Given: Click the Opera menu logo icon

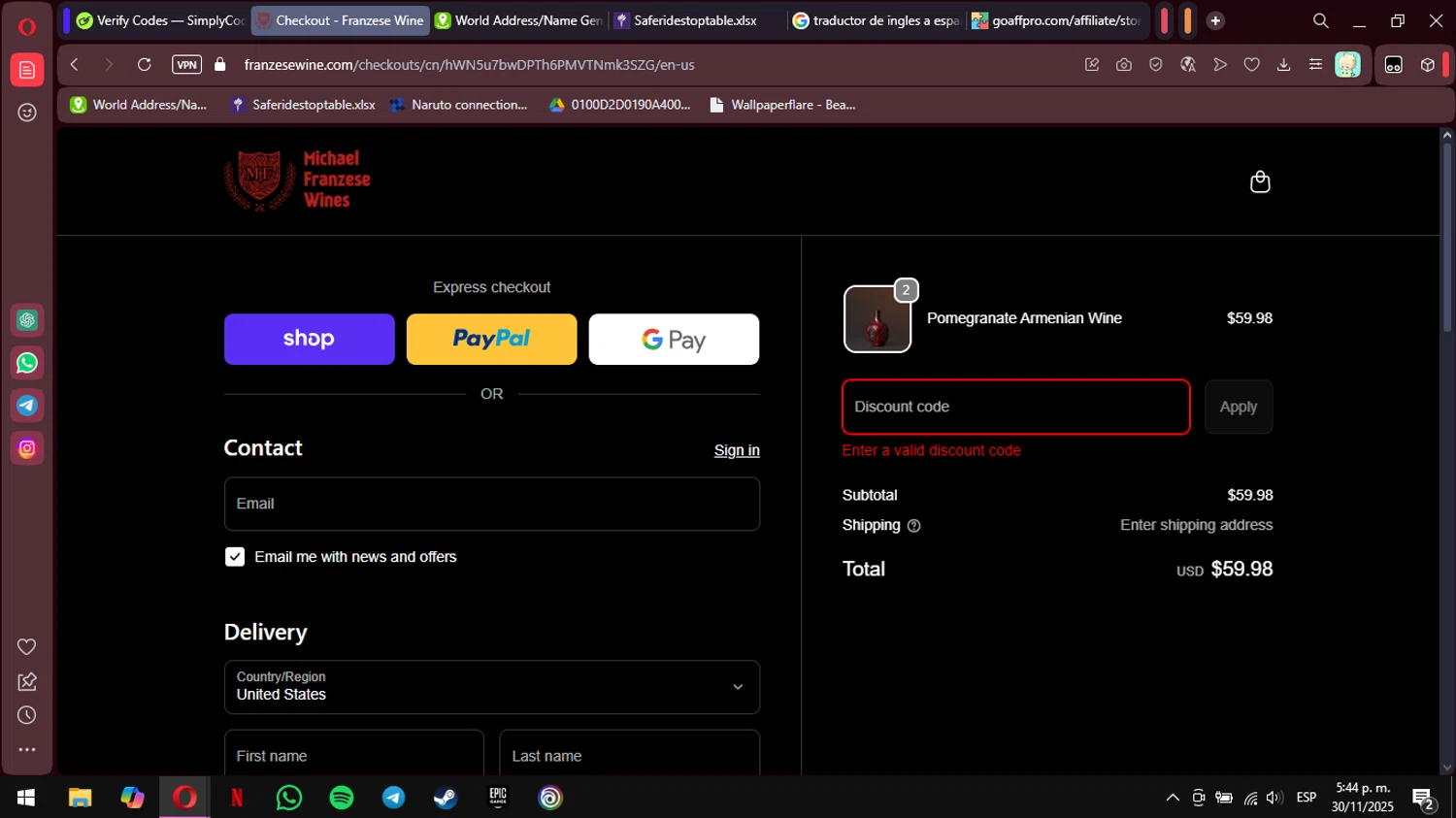Looking at the screenshot, I should point(27,26).
